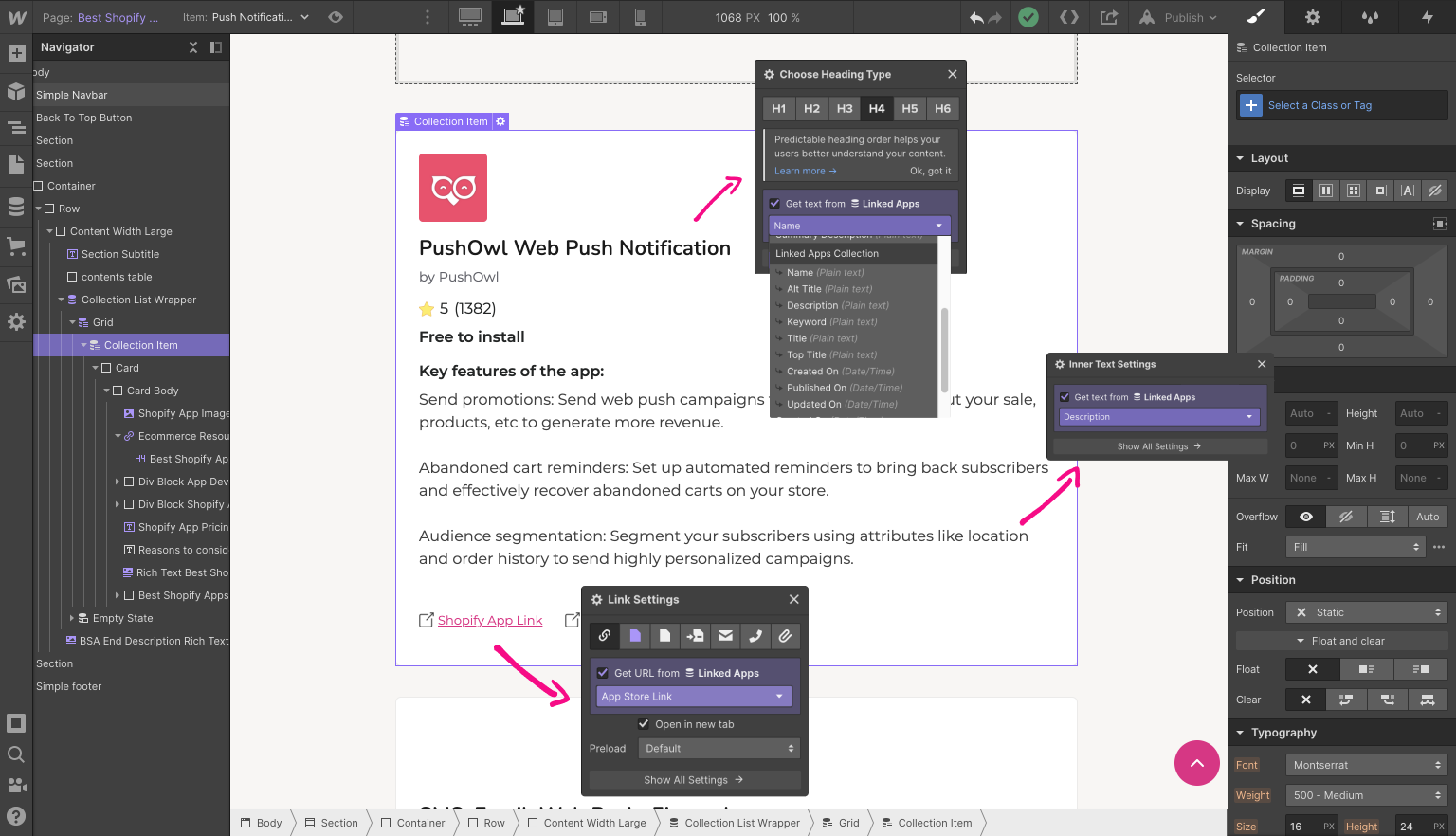Image resolution: width=1456 pixels, height=836 pixels.
Task: Click the Shopify App Link on canvas
Action: pos(490,620)
